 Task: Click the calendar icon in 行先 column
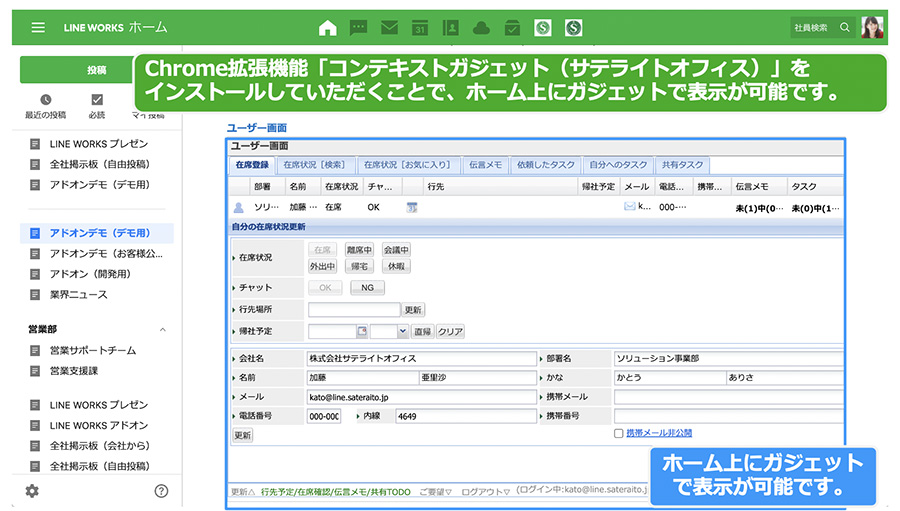click(412, 207)
